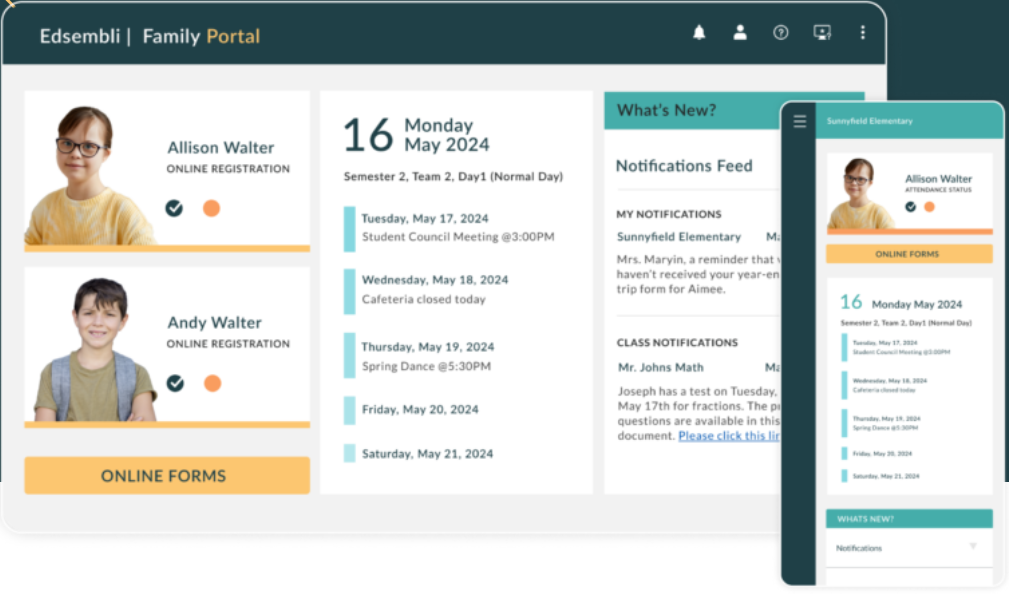Select the Tuesday, May 17, 2024 entry in desktop view
Viewport: 1009px width, 594px height.
click(425, 218)
